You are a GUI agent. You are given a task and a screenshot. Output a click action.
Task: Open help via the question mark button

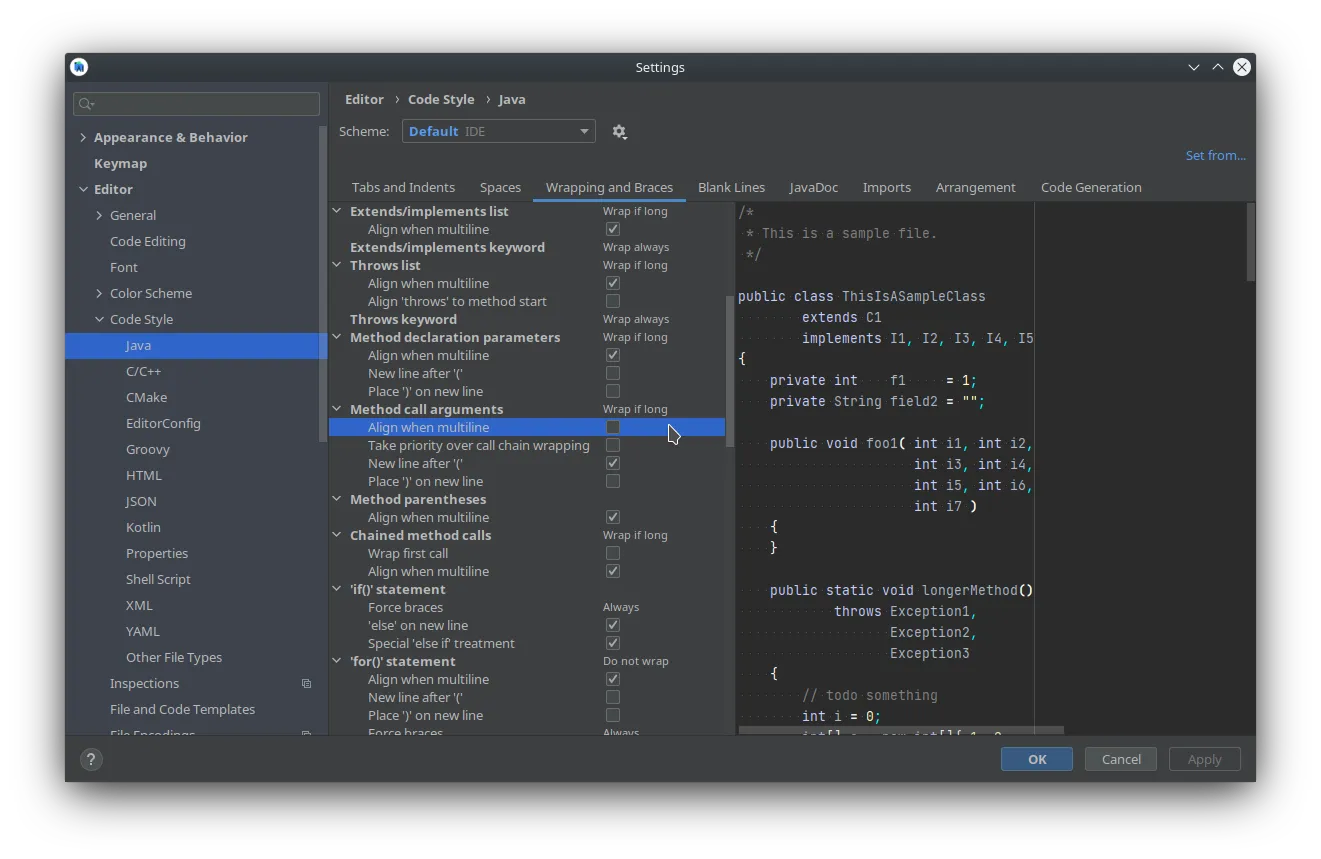(91, 759)
